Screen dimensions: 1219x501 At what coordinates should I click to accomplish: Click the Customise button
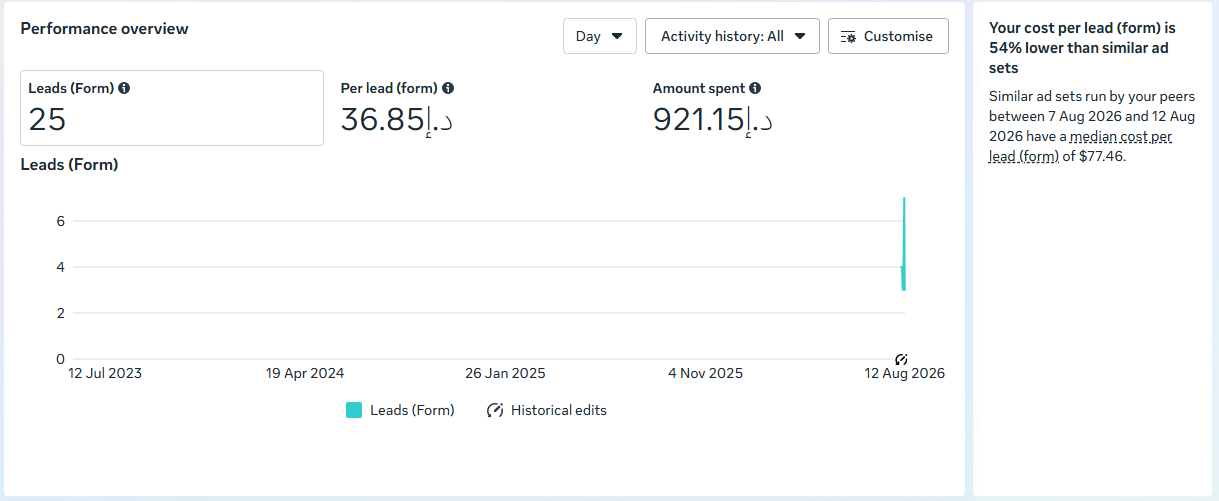[888, 36]
